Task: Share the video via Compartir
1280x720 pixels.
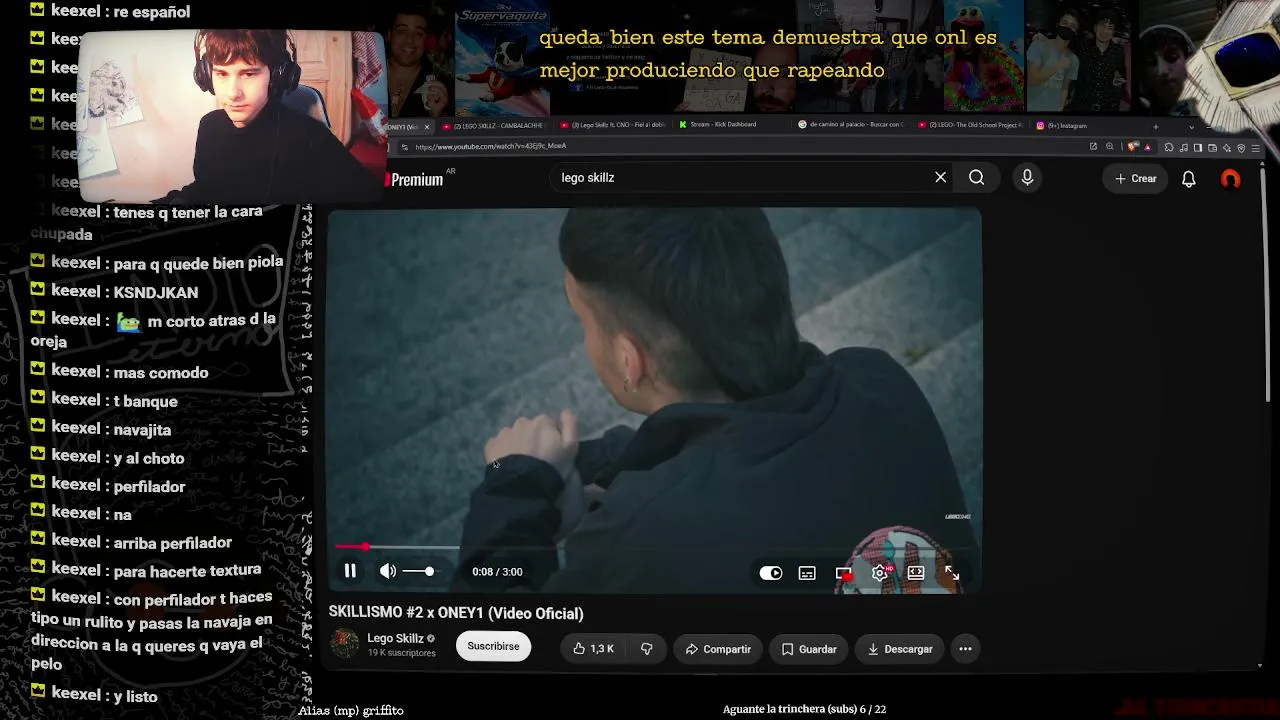Action: pyautogui.click(x=718, y=649)
